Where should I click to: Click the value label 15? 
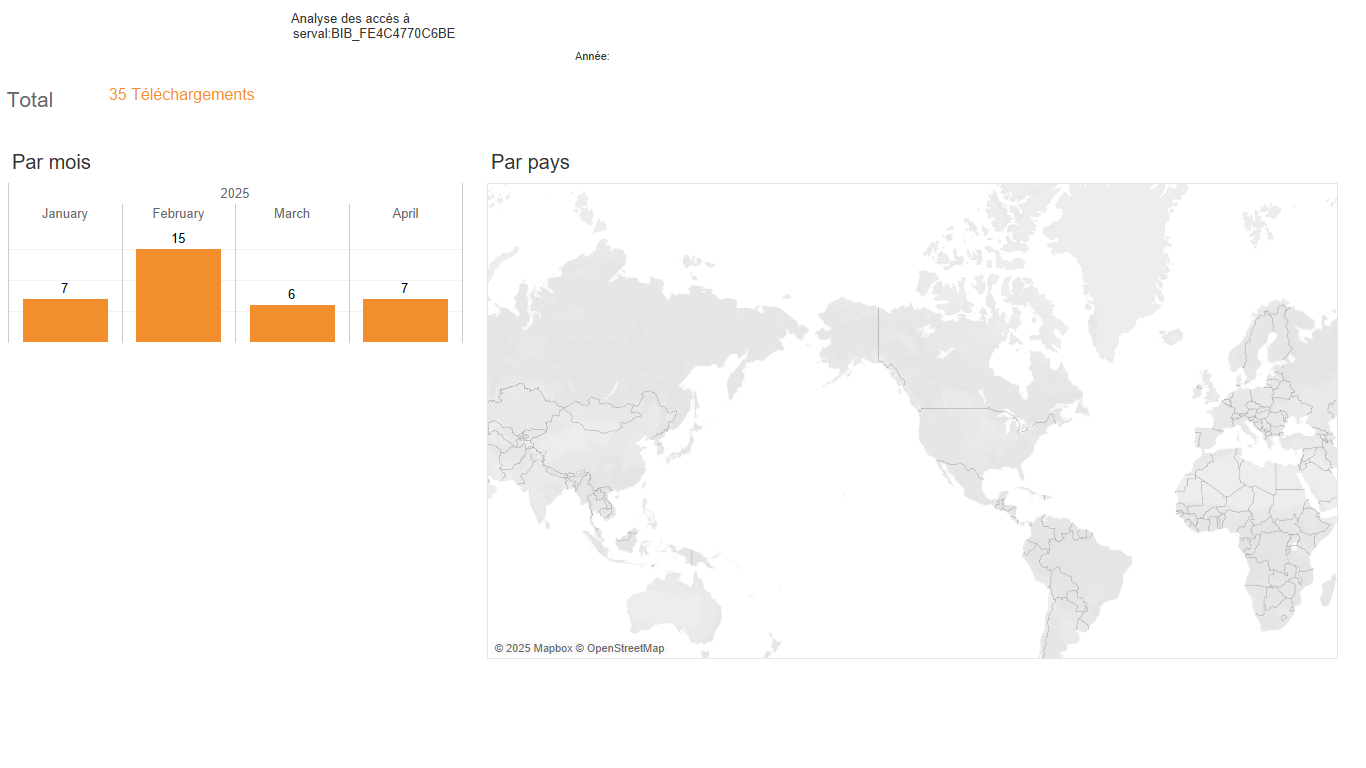click(178, 239)
